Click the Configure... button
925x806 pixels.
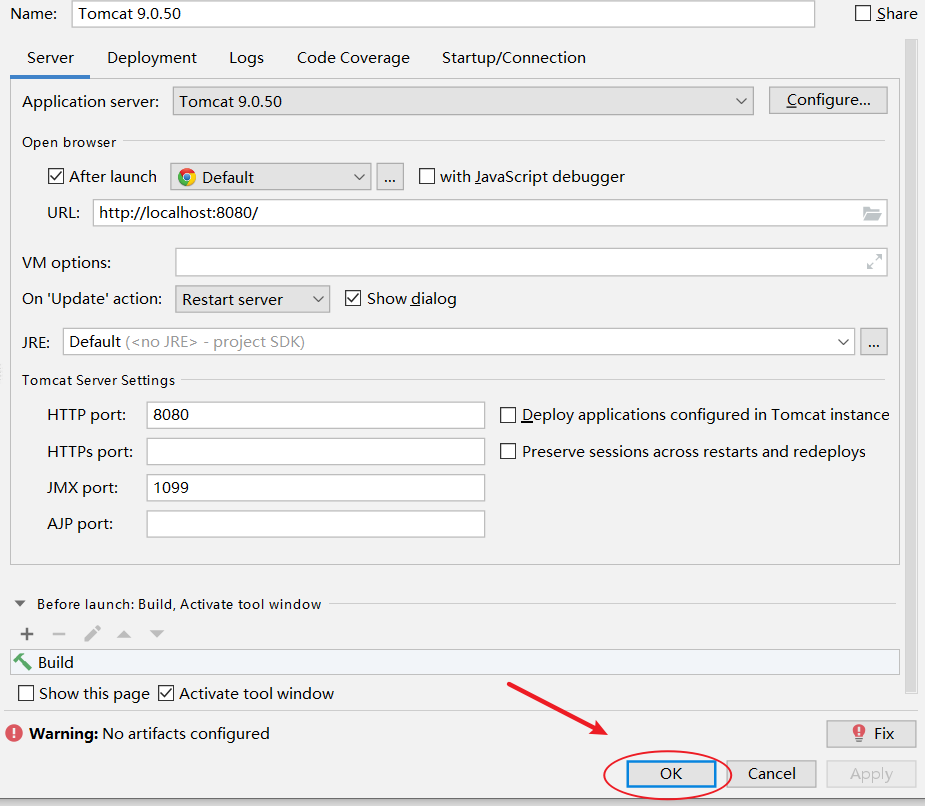coord(828,100)
